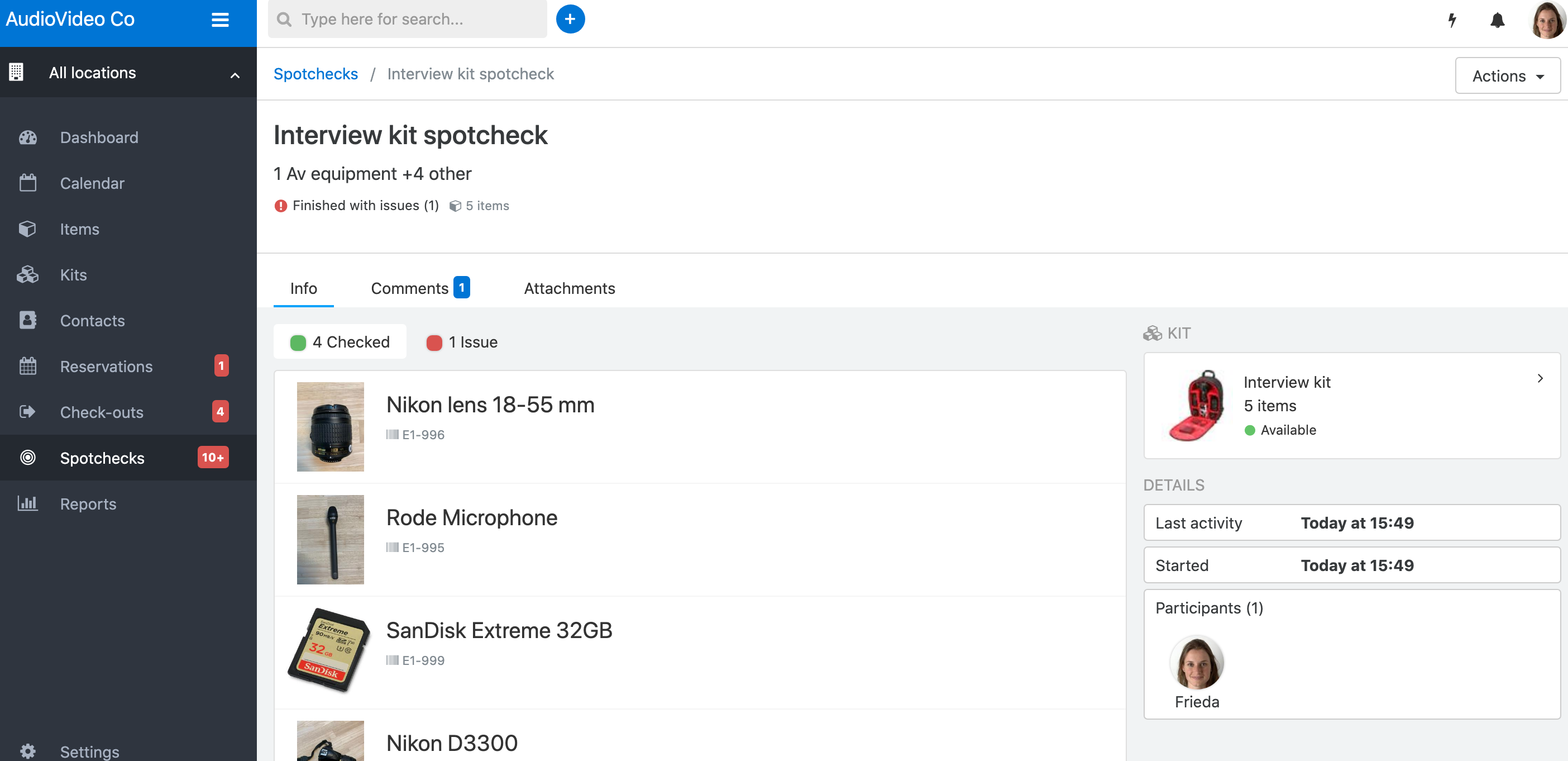This screenshot has width=1568, height=761.
Task: Open the lightning bolt quick actions
Action: [1452, 20]
